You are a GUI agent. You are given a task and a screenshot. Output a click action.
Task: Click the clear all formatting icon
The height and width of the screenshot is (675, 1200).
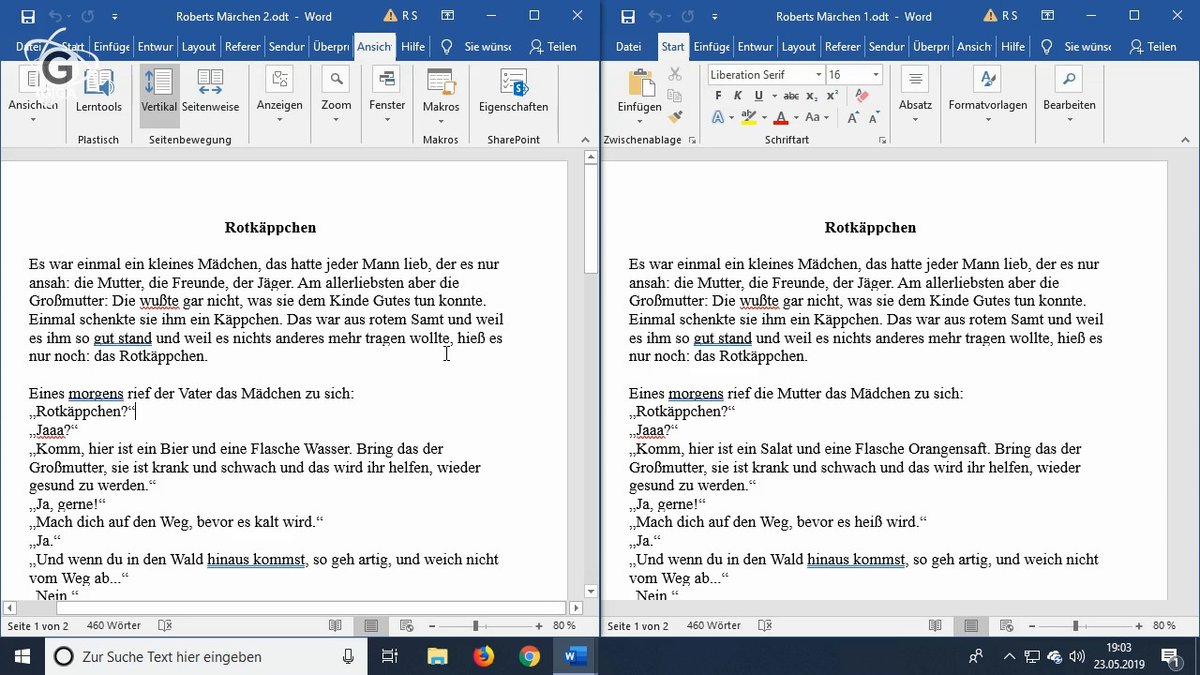(862, 94)
